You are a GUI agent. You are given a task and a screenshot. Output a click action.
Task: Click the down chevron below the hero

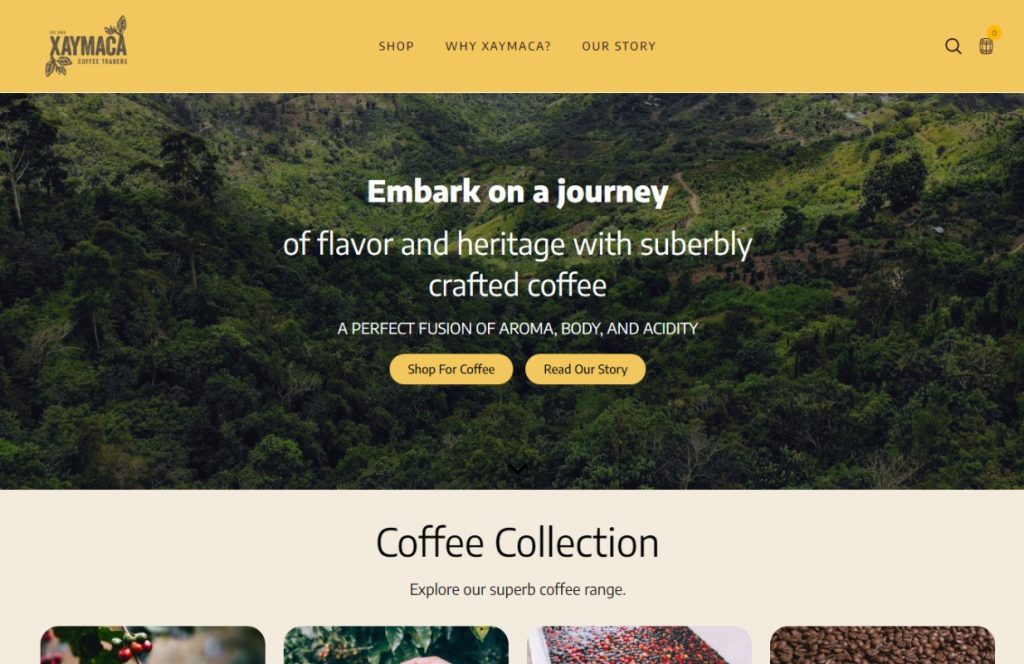coord(517,469)
